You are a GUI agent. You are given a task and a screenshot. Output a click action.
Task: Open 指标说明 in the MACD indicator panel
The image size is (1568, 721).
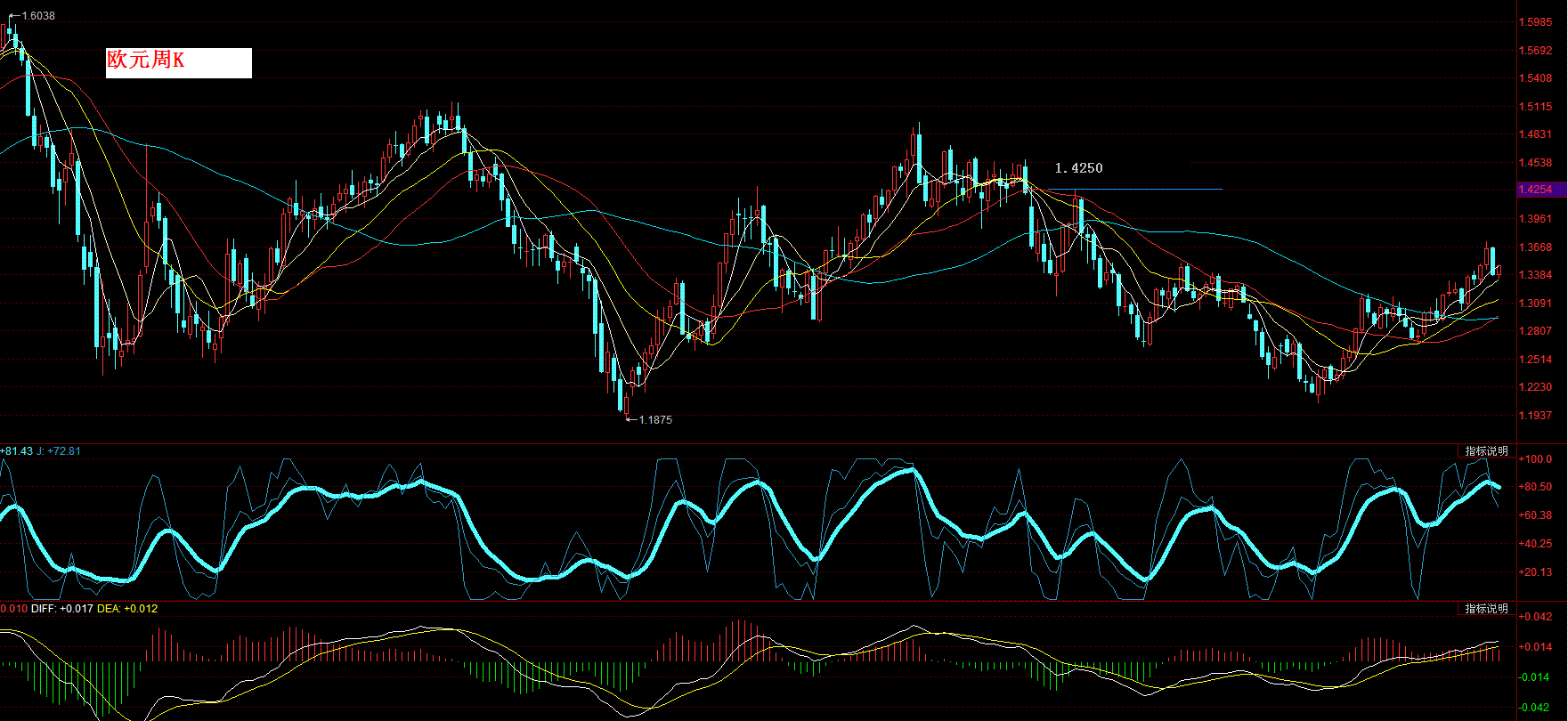tap(1487, 609)
